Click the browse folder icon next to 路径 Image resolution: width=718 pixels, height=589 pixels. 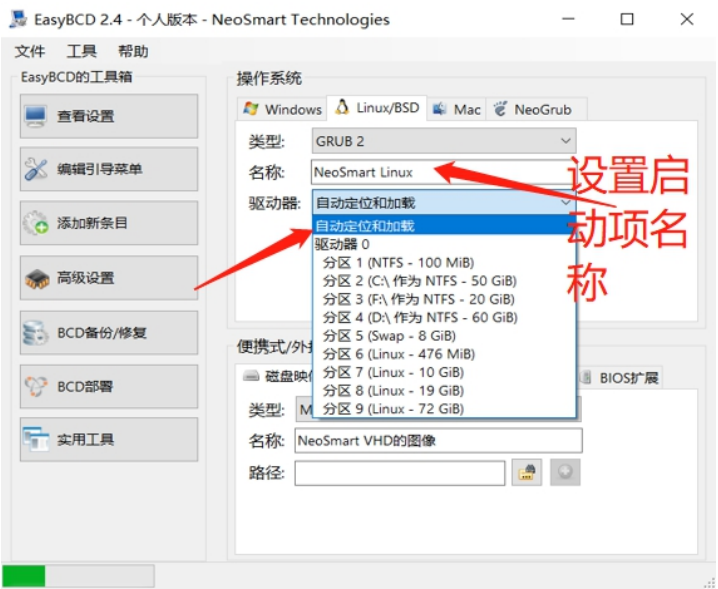(x=527, y=472)
